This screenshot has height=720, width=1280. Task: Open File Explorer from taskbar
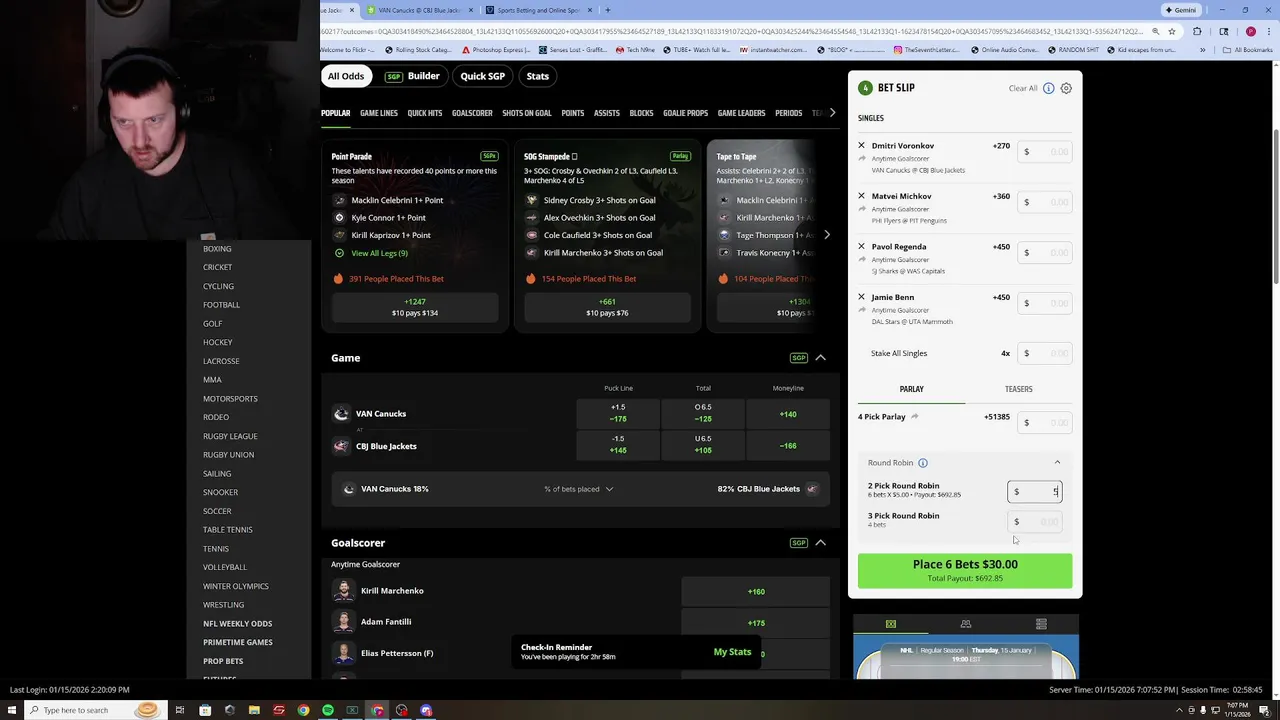(x=254, y=710)
